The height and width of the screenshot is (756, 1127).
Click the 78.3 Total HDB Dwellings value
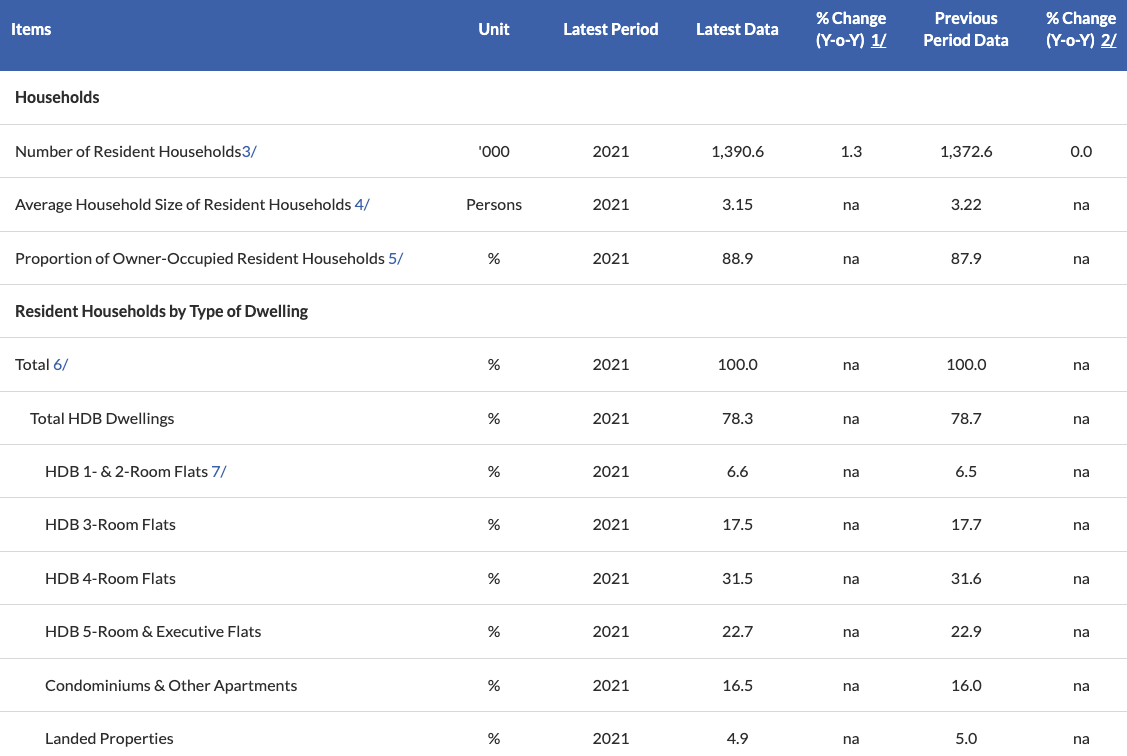(737, 419)
